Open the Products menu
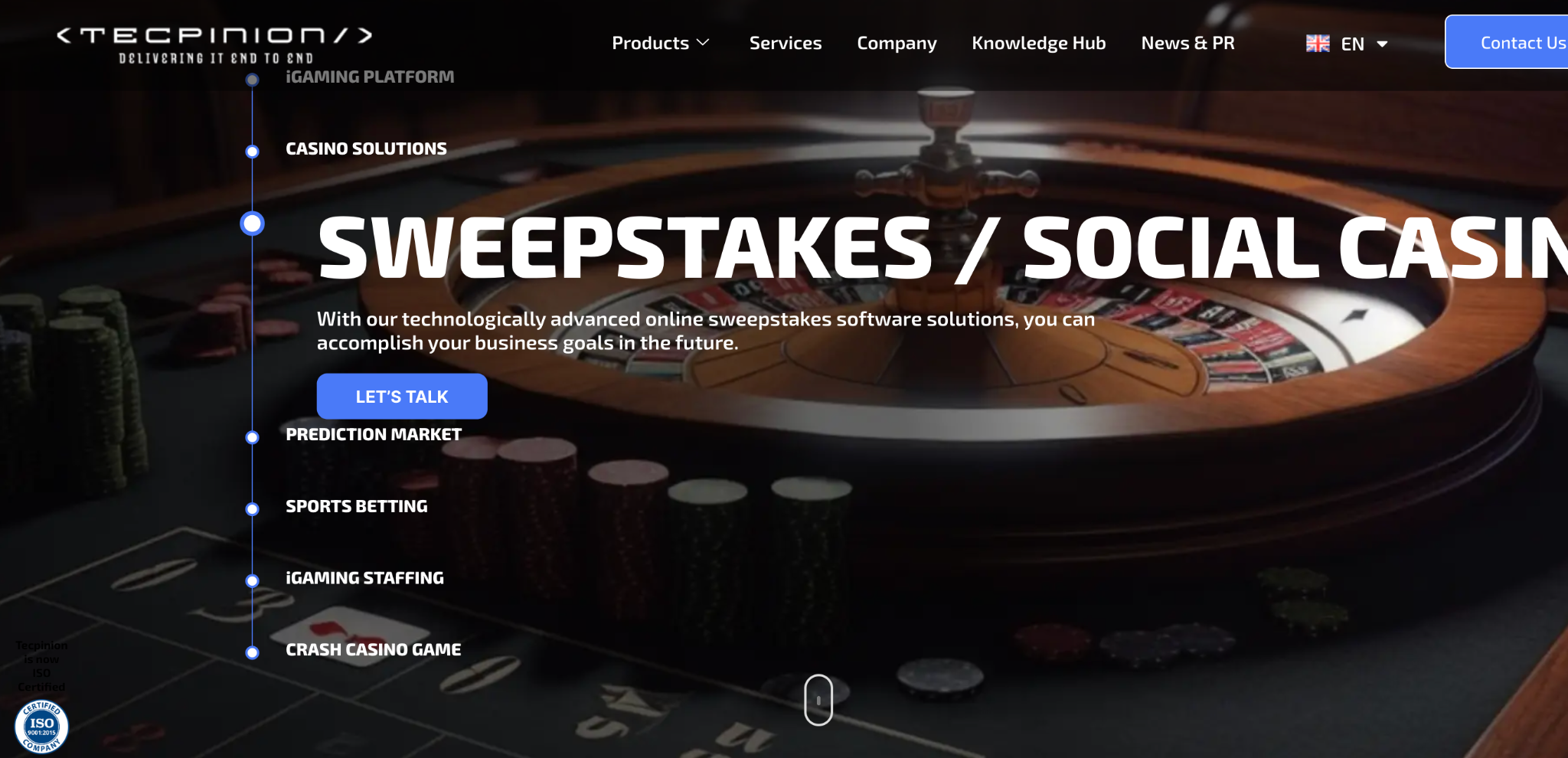1568x758 pixels. click(x=650, y=43)
